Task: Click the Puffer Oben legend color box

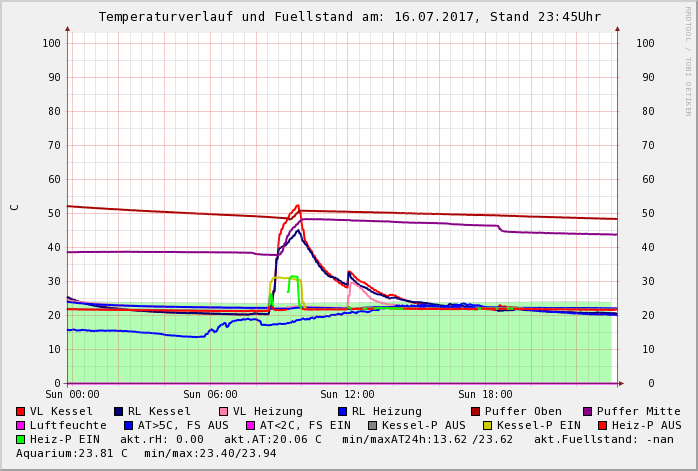Action: point(476,411)
